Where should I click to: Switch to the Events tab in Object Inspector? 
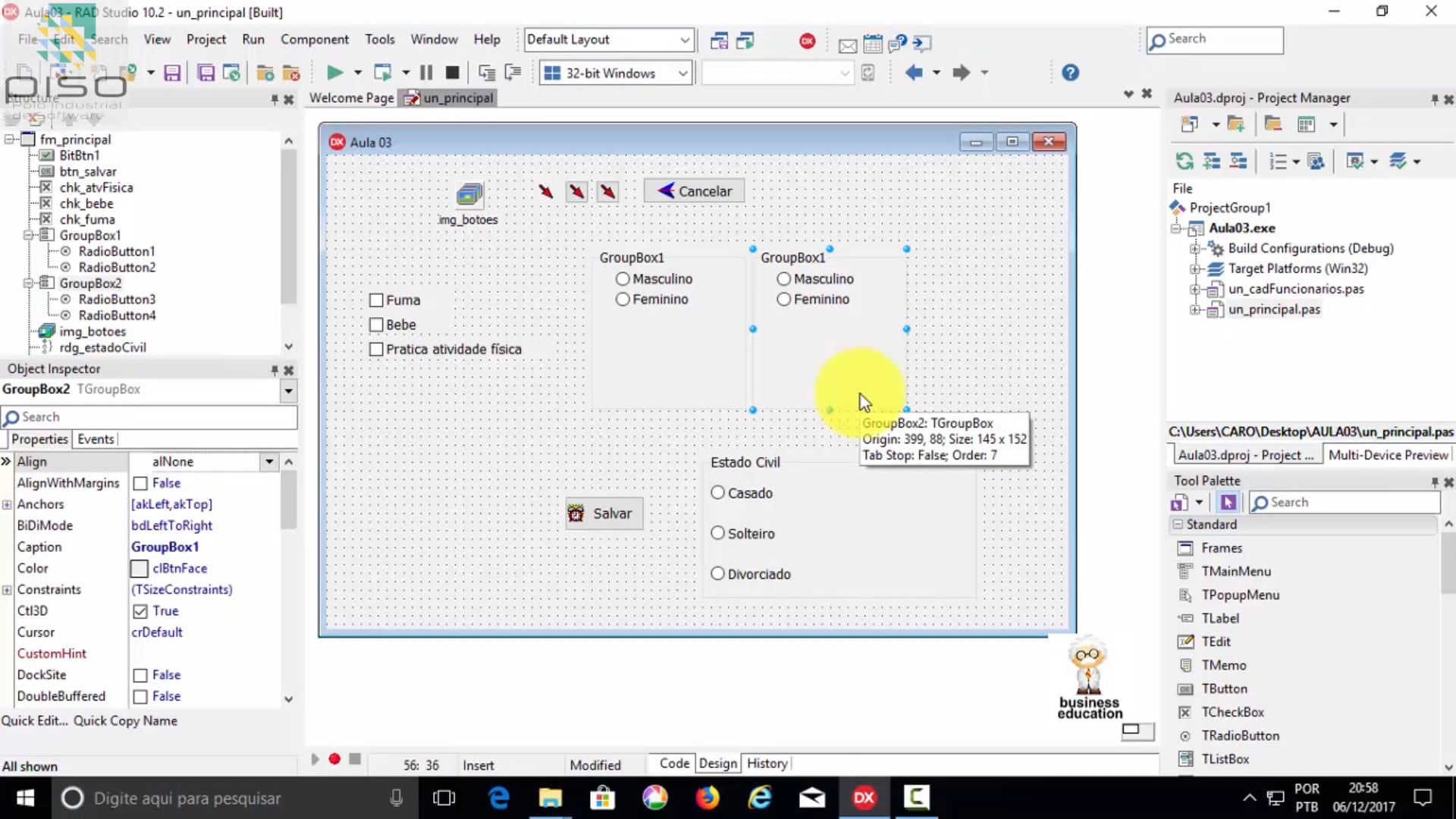pyautogui.click(x=96, y=438)
